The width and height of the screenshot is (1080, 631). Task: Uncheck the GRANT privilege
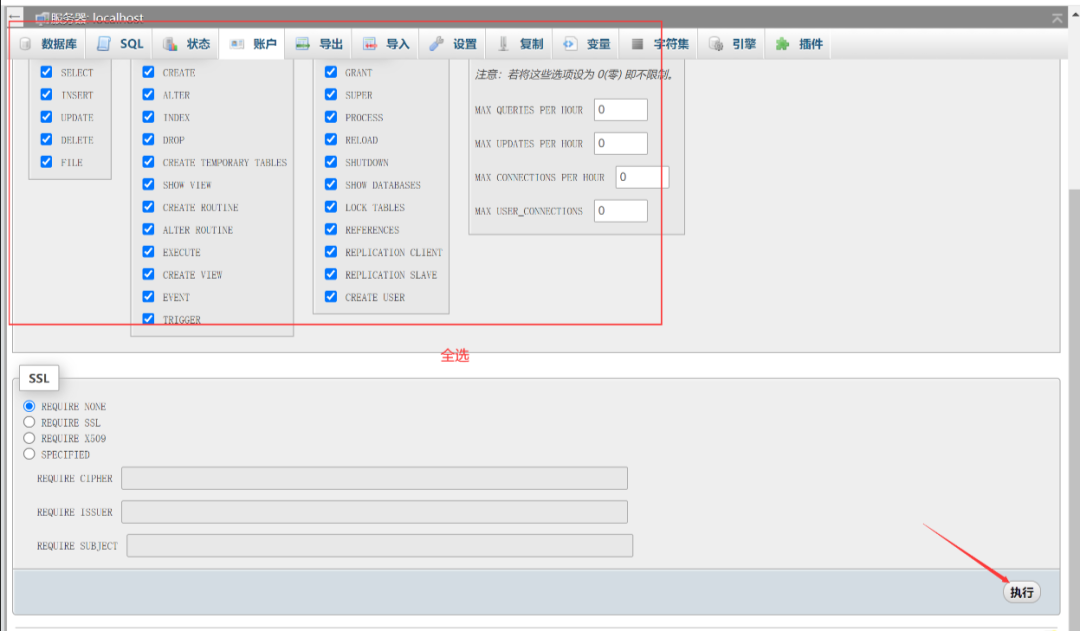[331, 72]
